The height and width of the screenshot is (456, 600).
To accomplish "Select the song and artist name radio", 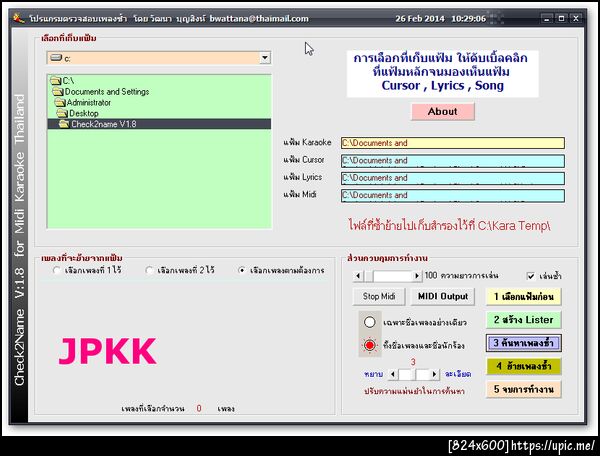I will [370, 345].
